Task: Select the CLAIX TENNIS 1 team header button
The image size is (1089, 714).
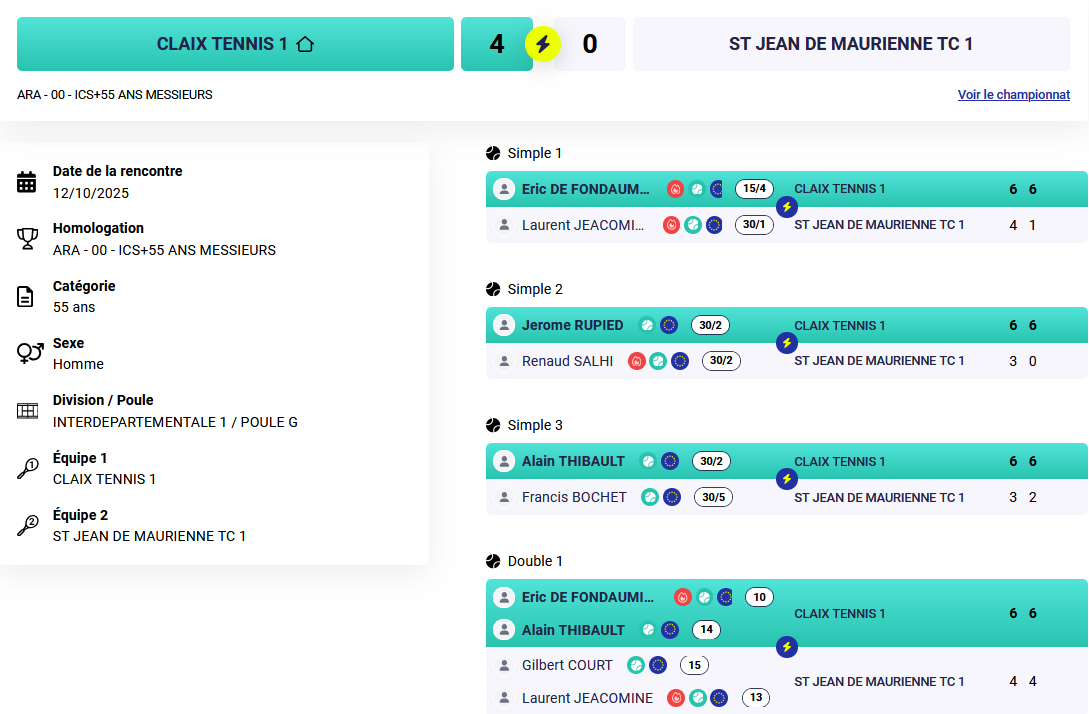Action: pos(235,44)
